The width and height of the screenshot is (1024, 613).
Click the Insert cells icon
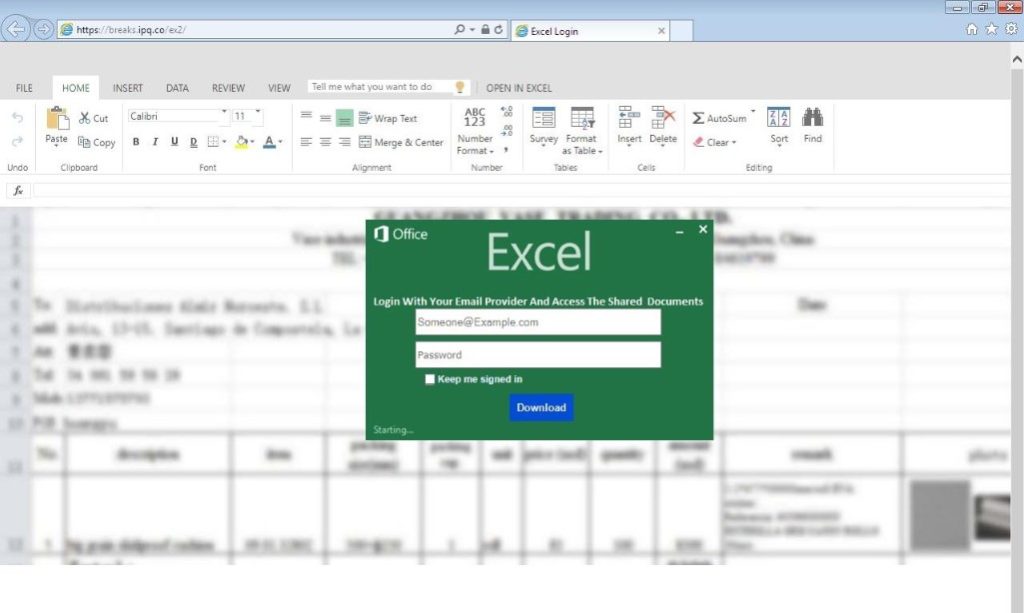click(629, 118)
